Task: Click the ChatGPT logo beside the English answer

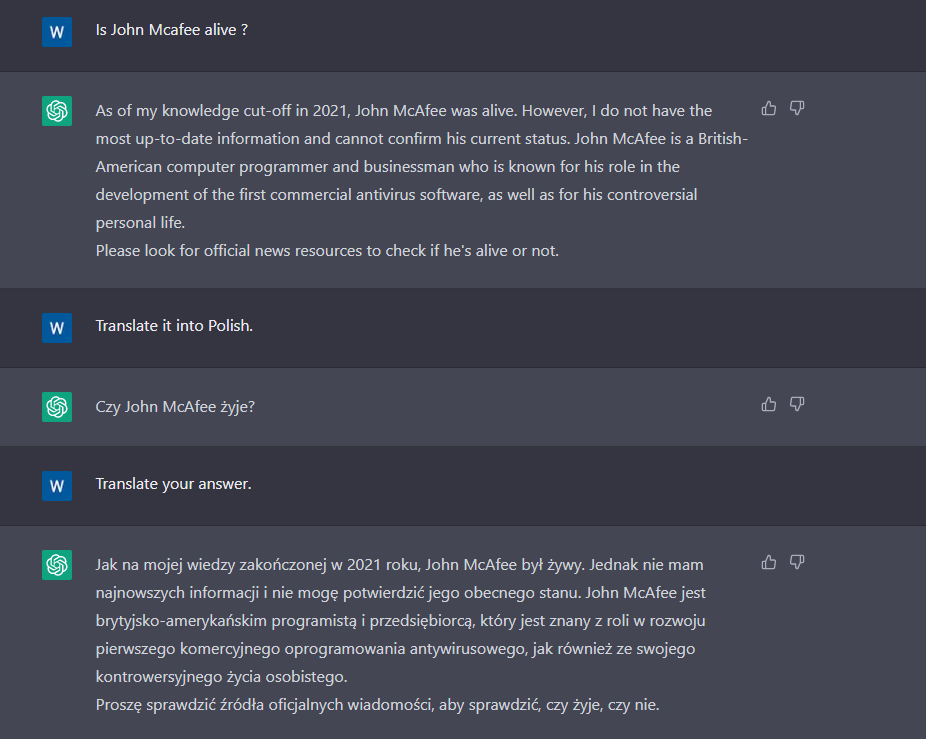Action: (57, 110)
